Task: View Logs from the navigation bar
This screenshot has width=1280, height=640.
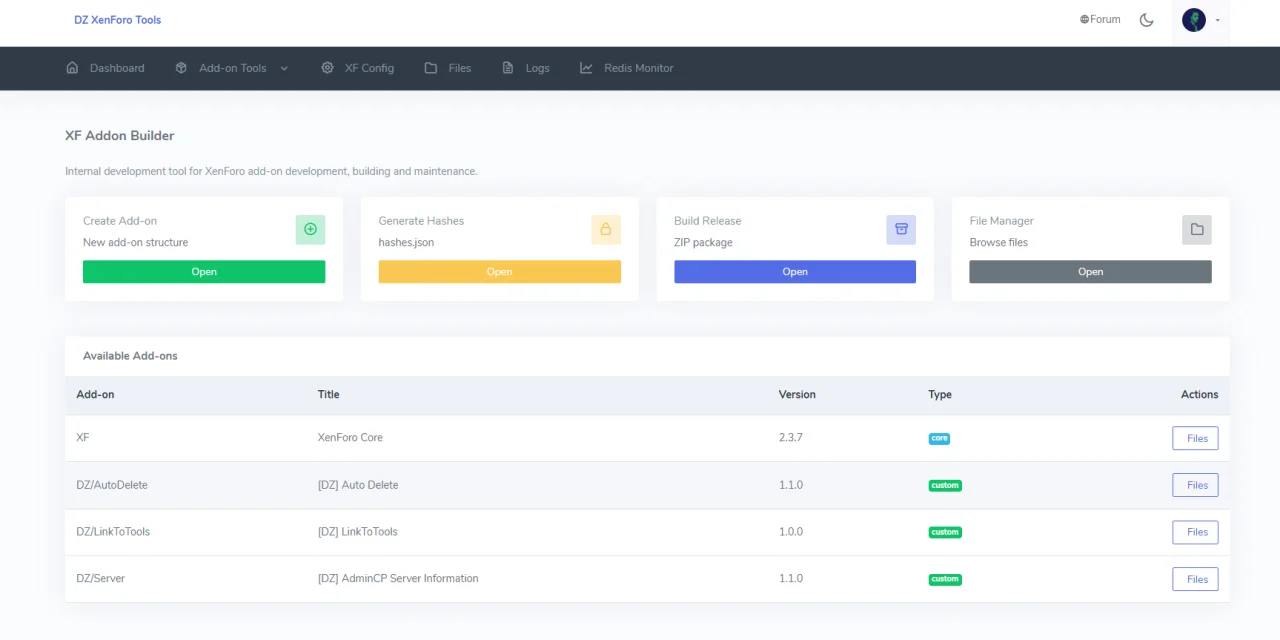Action: click(526, 68)
